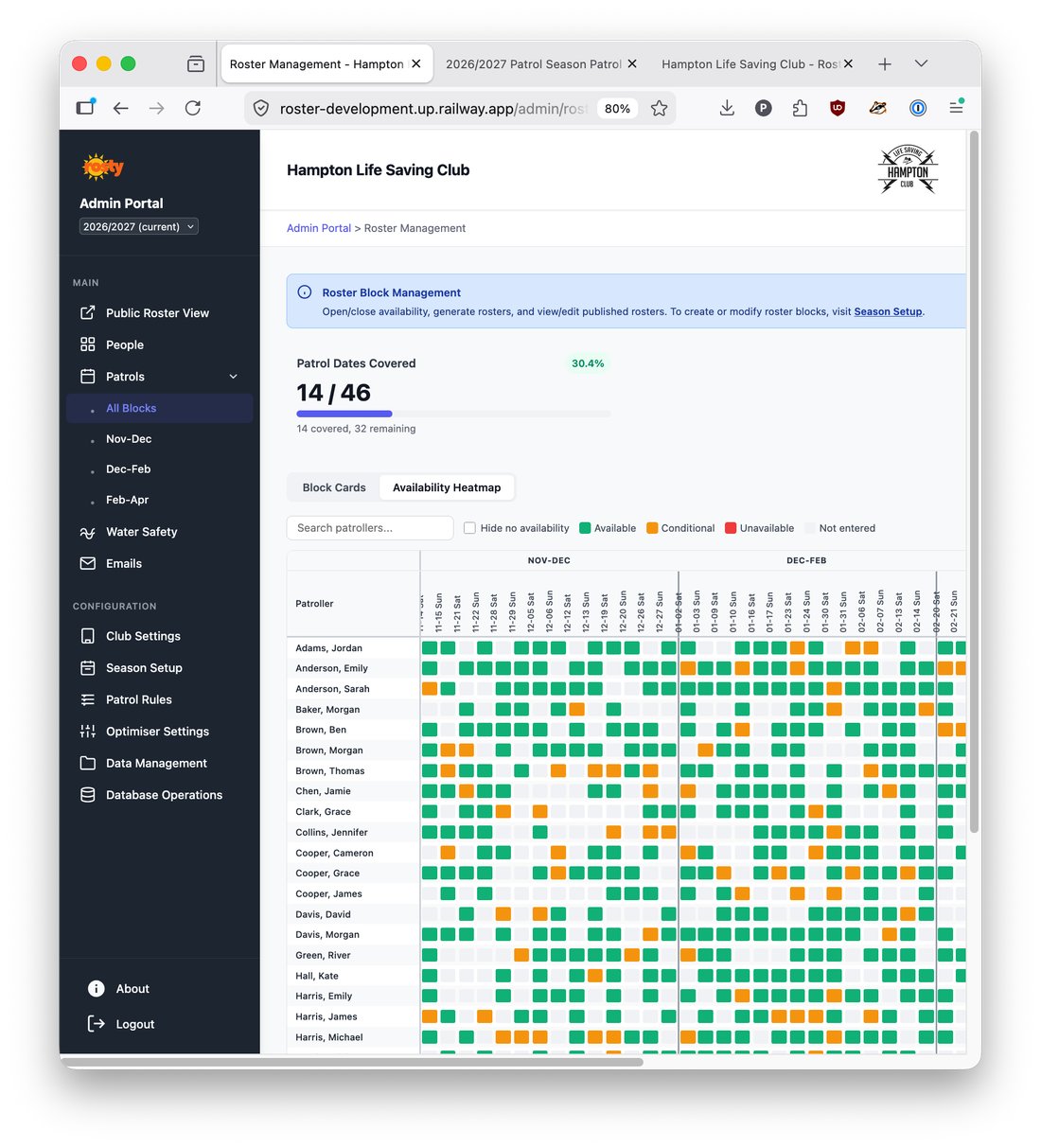Open the browser tab list dropdown arrow
This screenshot has width=1041, height=1148.
(x=921, y=63)
